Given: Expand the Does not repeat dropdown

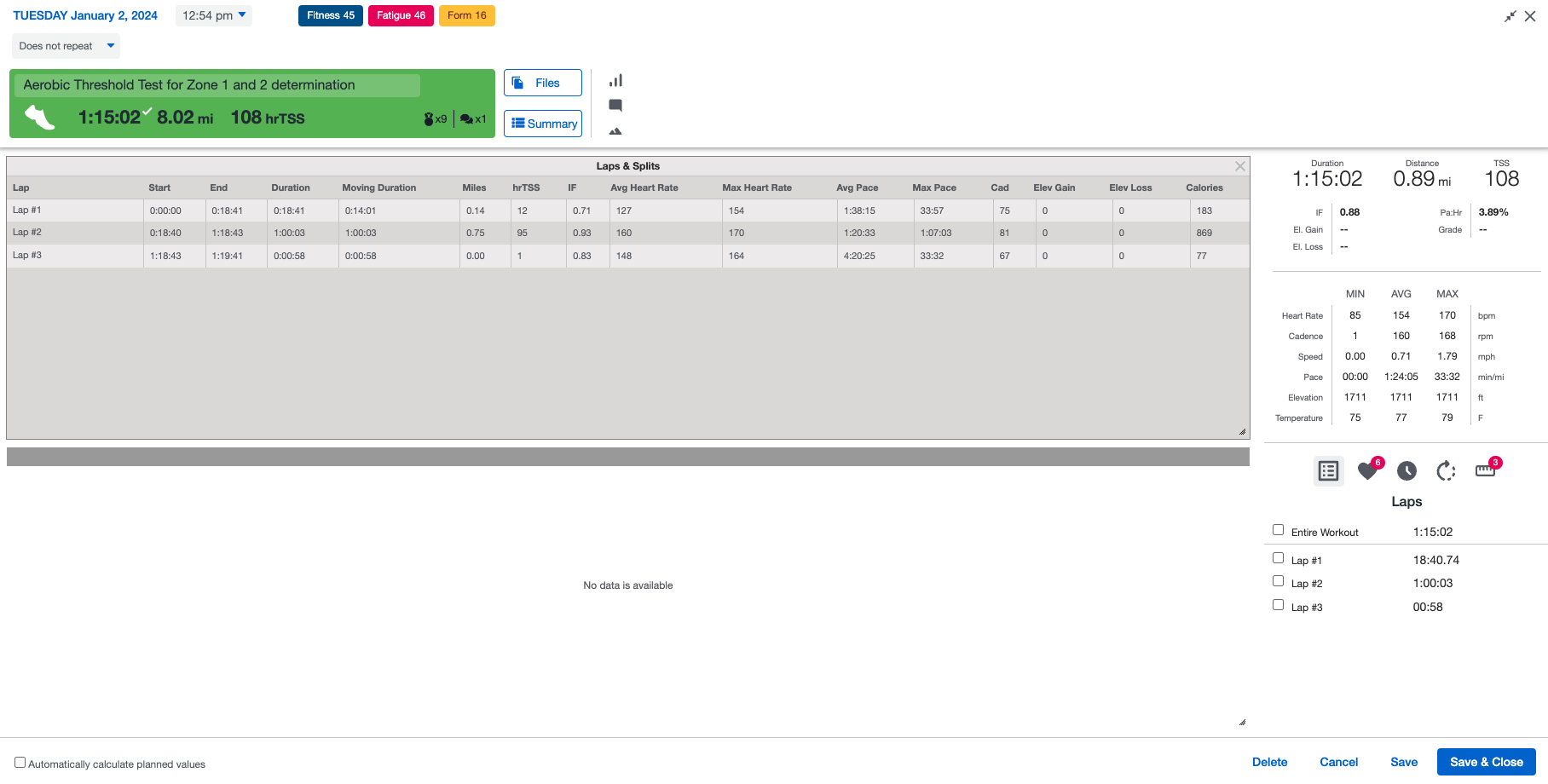Looking at the screenshot, I should [x=66, y=46].
